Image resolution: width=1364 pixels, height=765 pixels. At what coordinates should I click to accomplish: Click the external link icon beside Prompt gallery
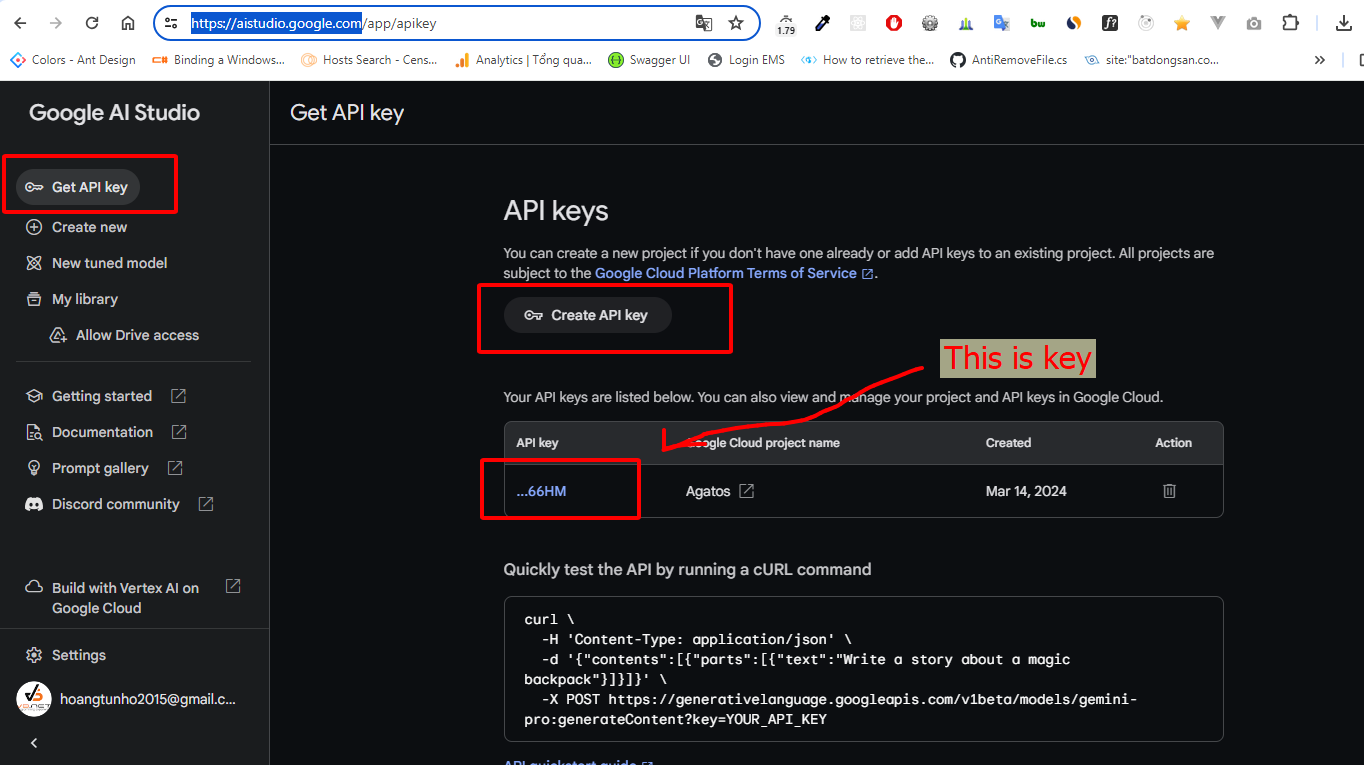pyautogui.click(x=175, y=468)
